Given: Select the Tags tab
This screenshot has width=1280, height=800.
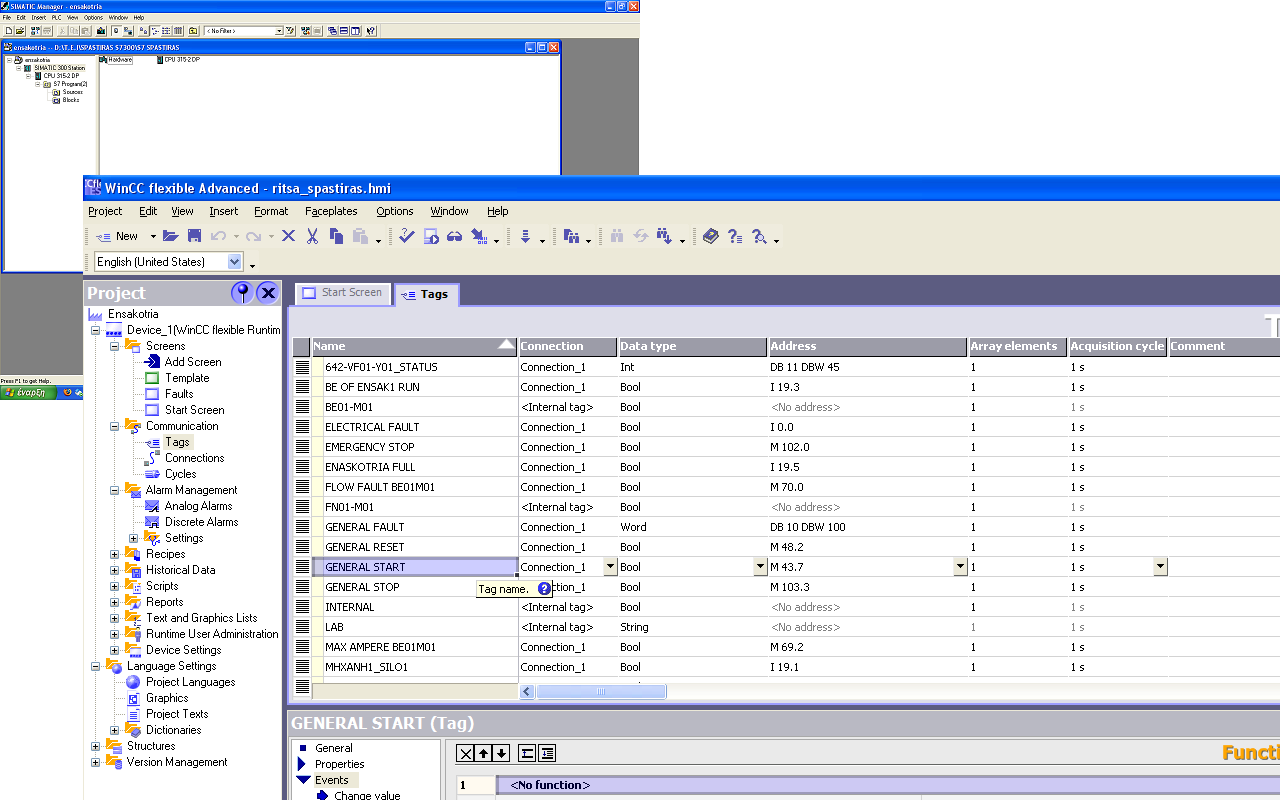Looking at the screenshot, I should click(426, 294).
